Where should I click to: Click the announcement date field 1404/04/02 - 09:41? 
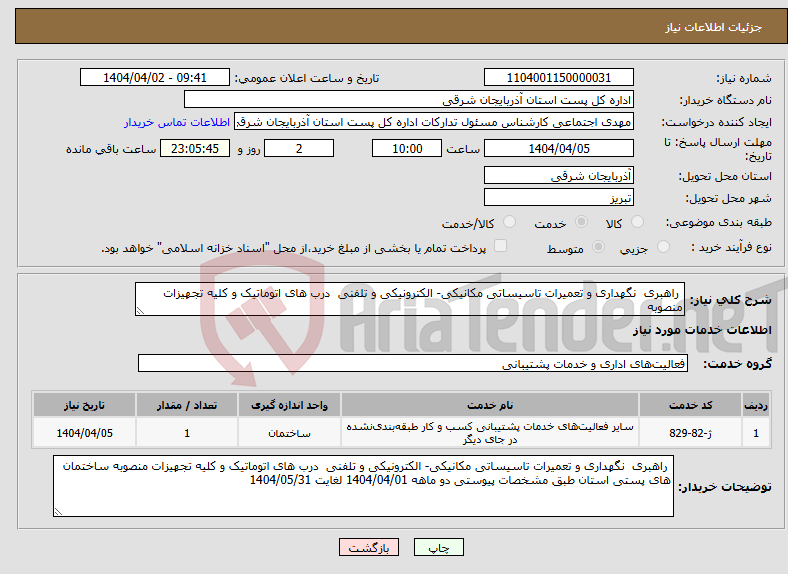155,77
